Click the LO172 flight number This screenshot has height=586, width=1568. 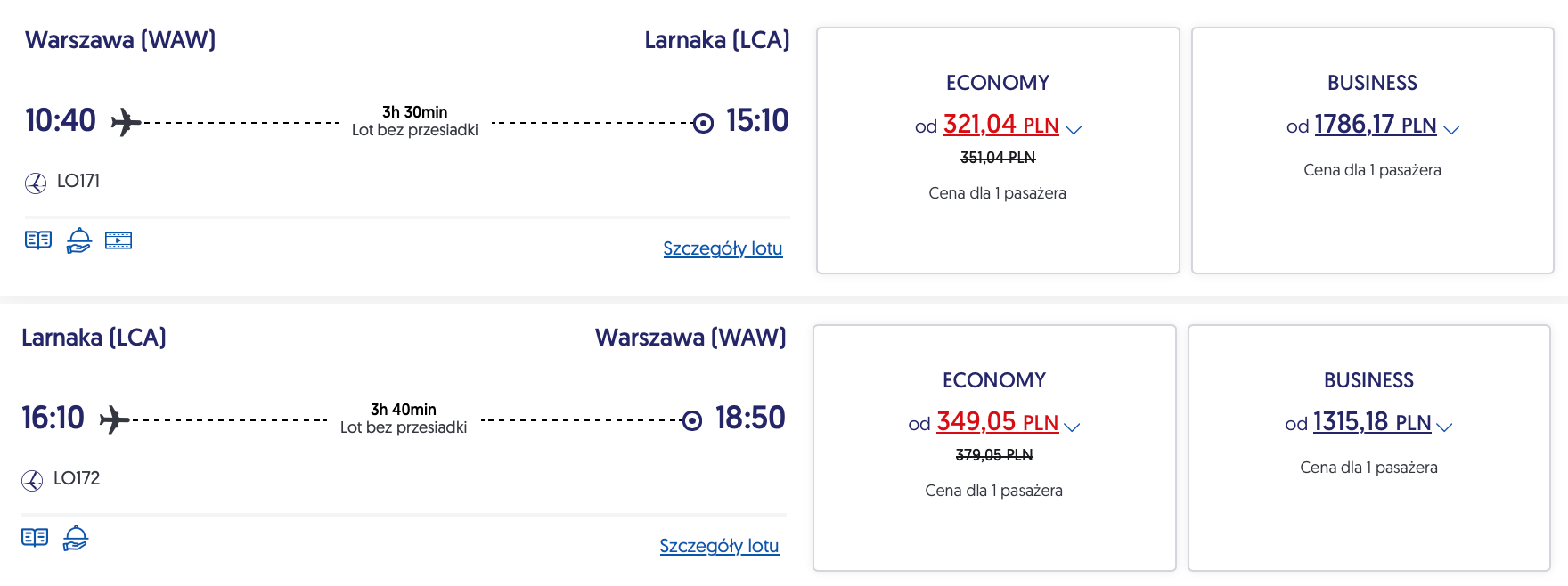pos(77,478)
